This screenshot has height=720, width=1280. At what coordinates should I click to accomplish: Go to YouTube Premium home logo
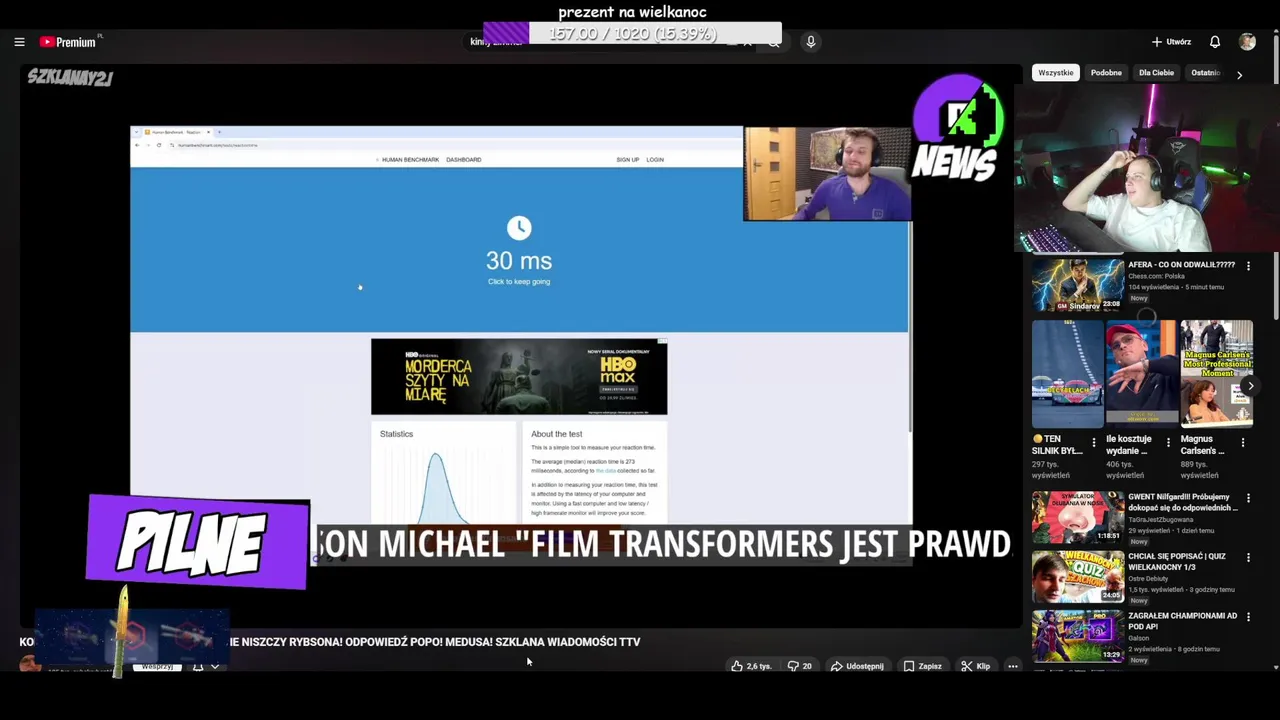68,42
